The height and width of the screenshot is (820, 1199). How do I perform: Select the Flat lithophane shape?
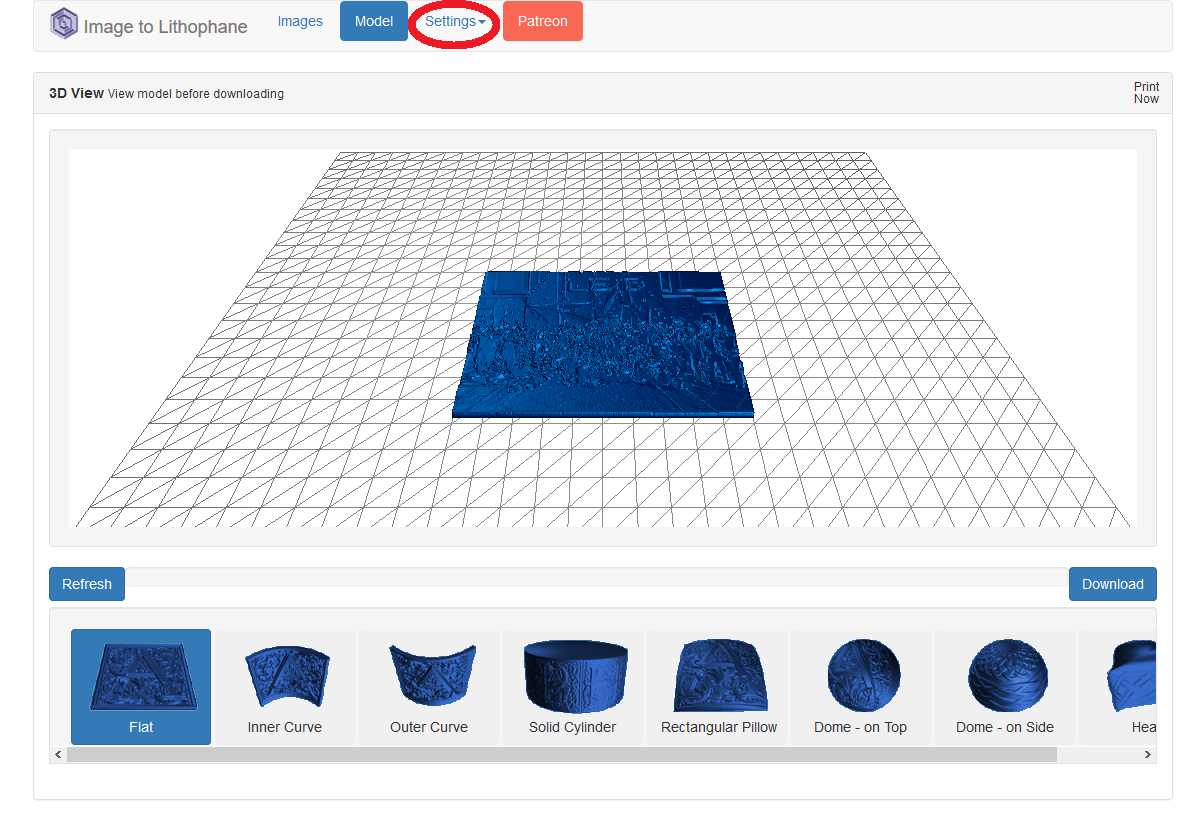(x=140, y=687)
